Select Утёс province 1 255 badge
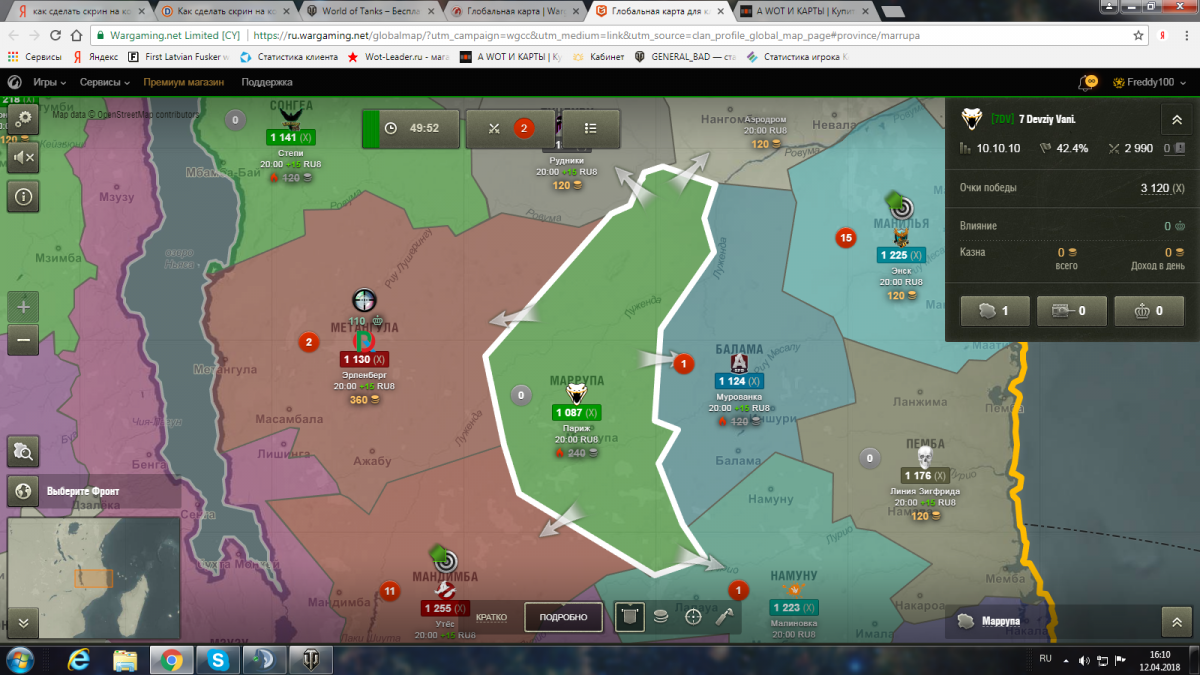The width and height of the screenshot is (1200, 675). coord(445,608)
